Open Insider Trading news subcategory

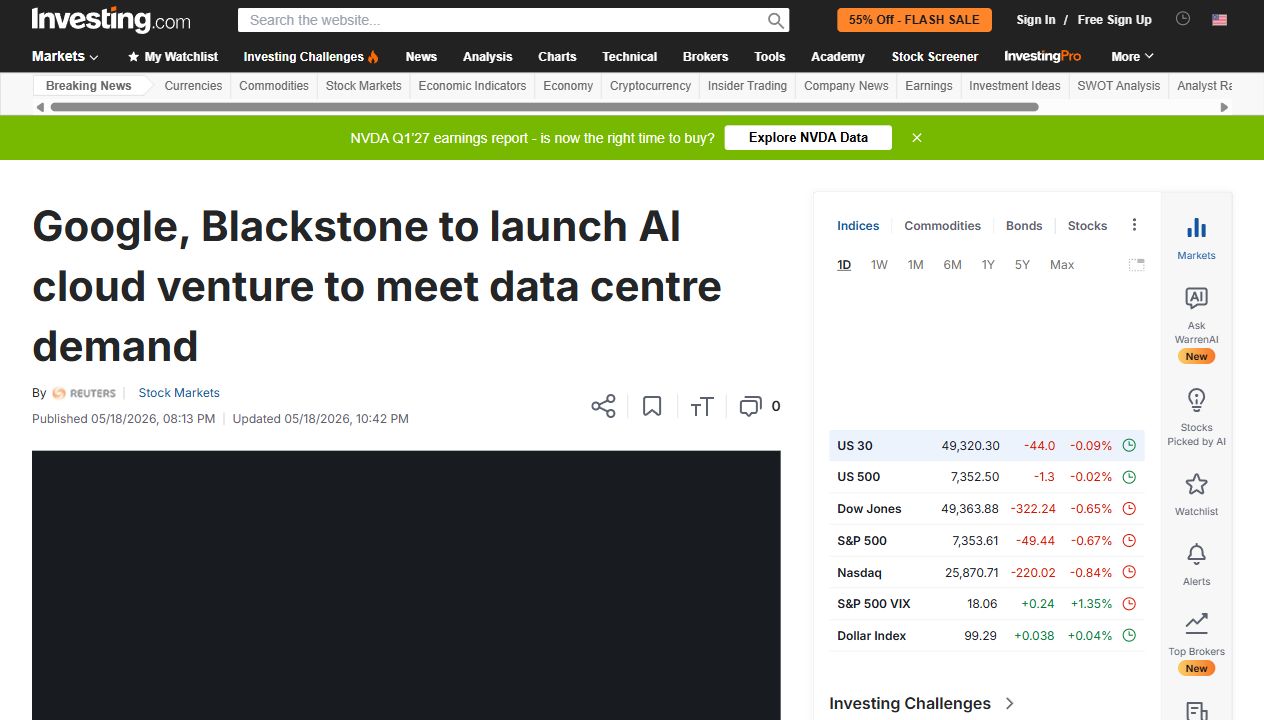coord(747,86)
